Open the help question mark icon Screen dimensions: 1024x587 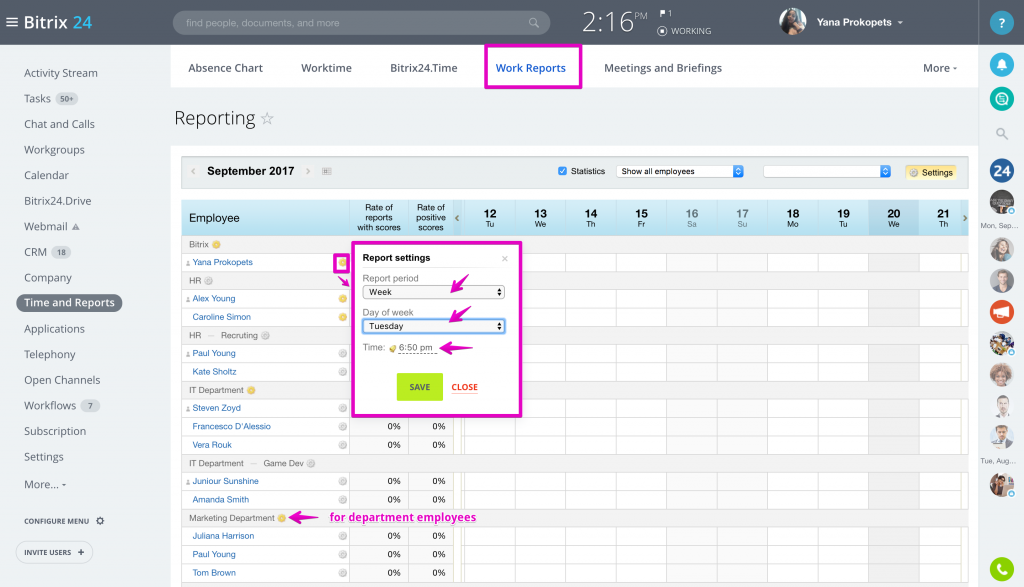1001,23
